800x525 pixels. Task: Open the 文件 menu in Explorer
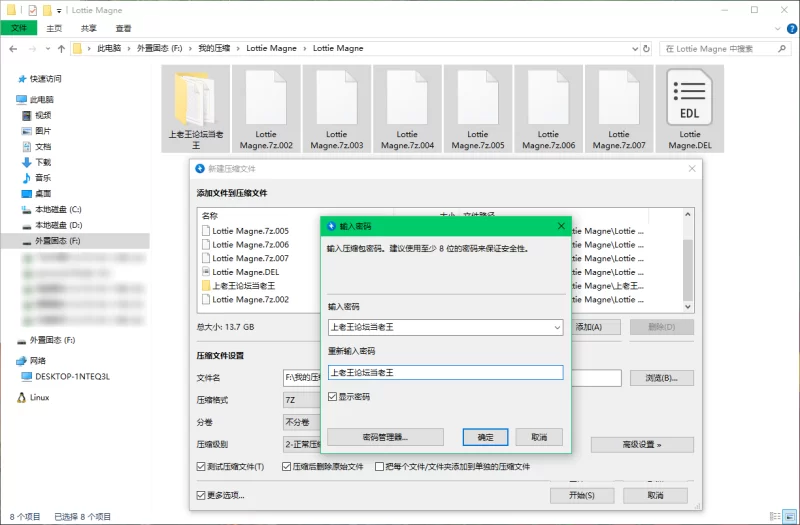click(19, 29)
